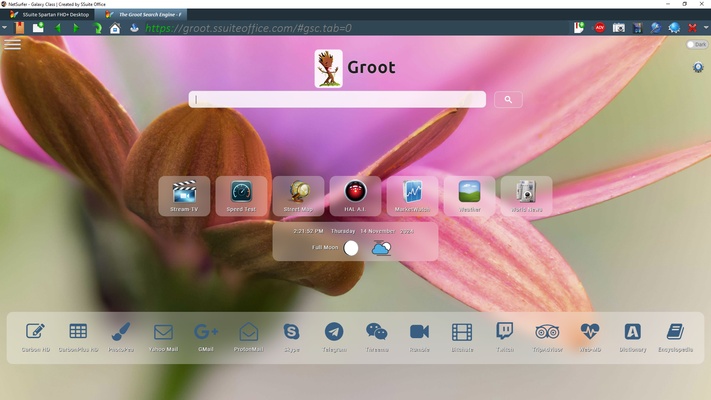711x400 pixels.
Task: Click the floppy disk save icon
Action: pyautogui.click(x=638, y=28)
